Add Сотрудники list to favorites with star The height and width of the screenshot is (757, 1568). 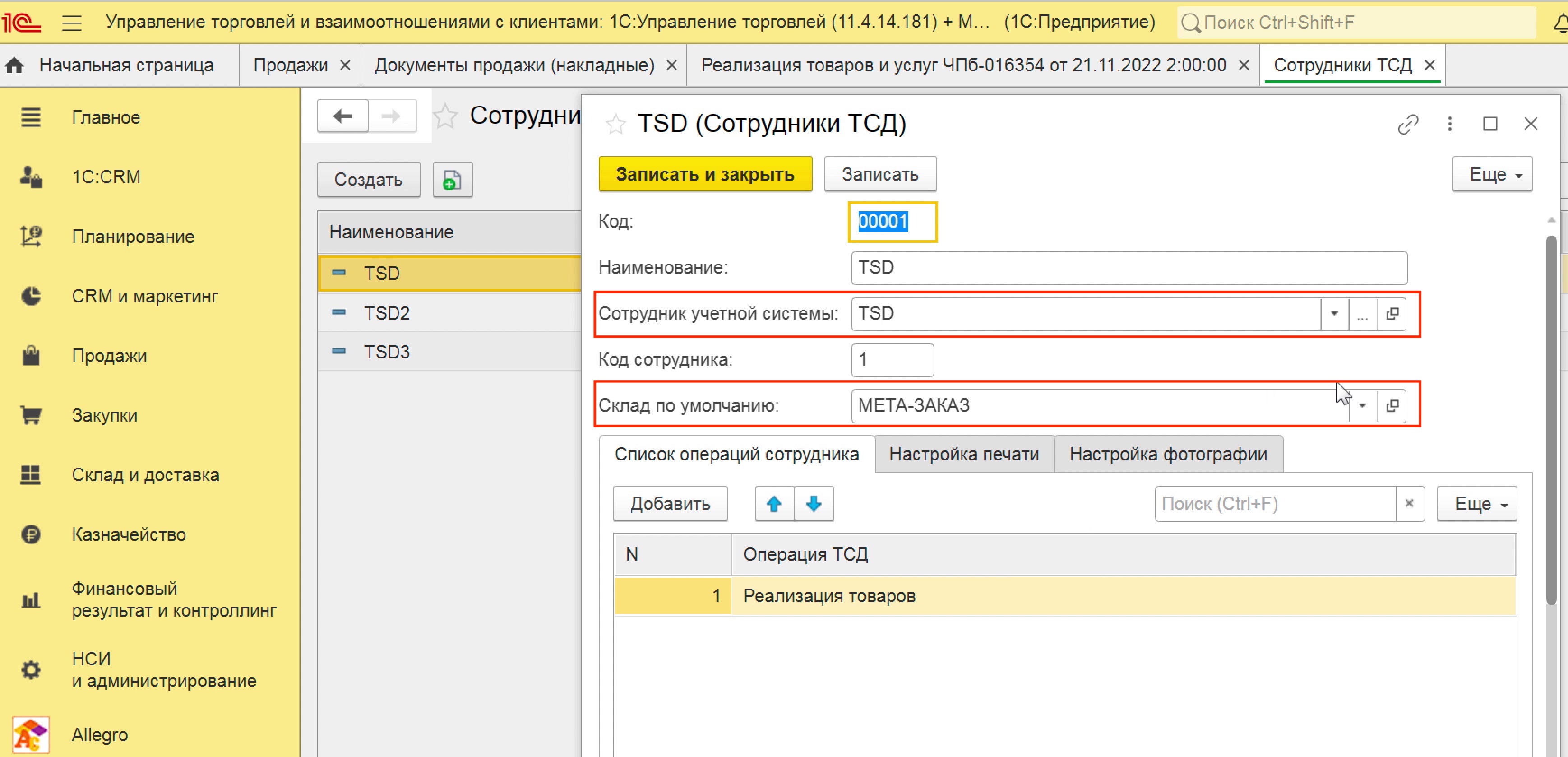(445, 116)
